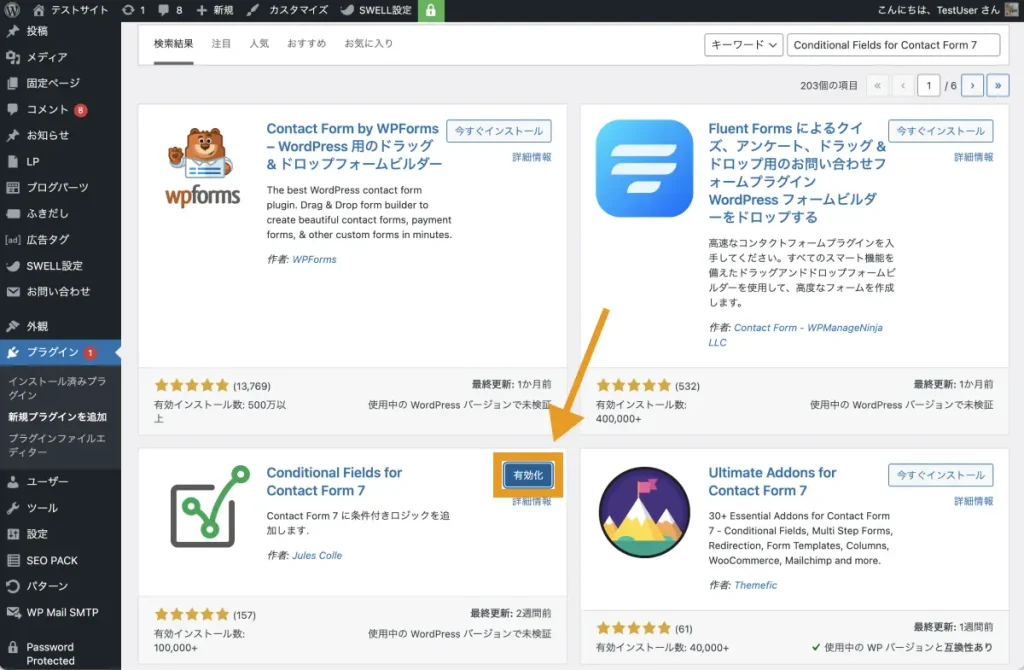Jump to last page of results
1024x670 pixels.
997,86
